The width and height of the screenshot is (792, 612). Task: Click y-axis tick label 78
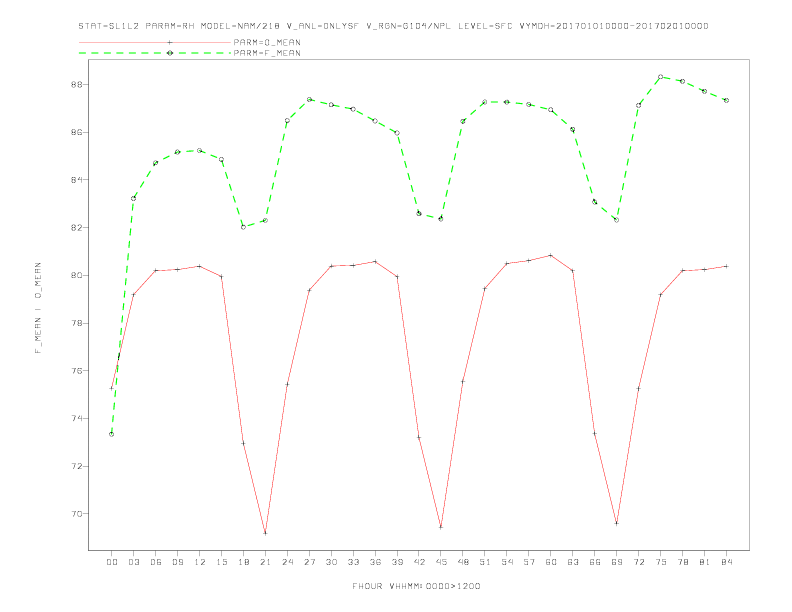(76, 323)
